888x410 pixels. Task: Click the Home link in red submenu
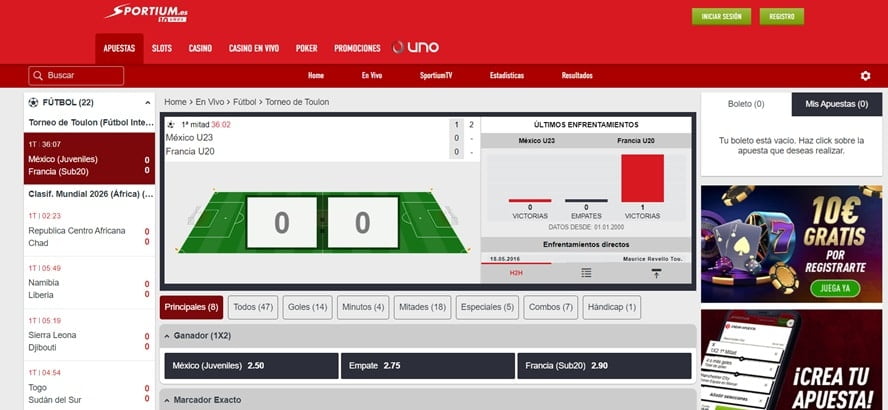pos(316,75)
